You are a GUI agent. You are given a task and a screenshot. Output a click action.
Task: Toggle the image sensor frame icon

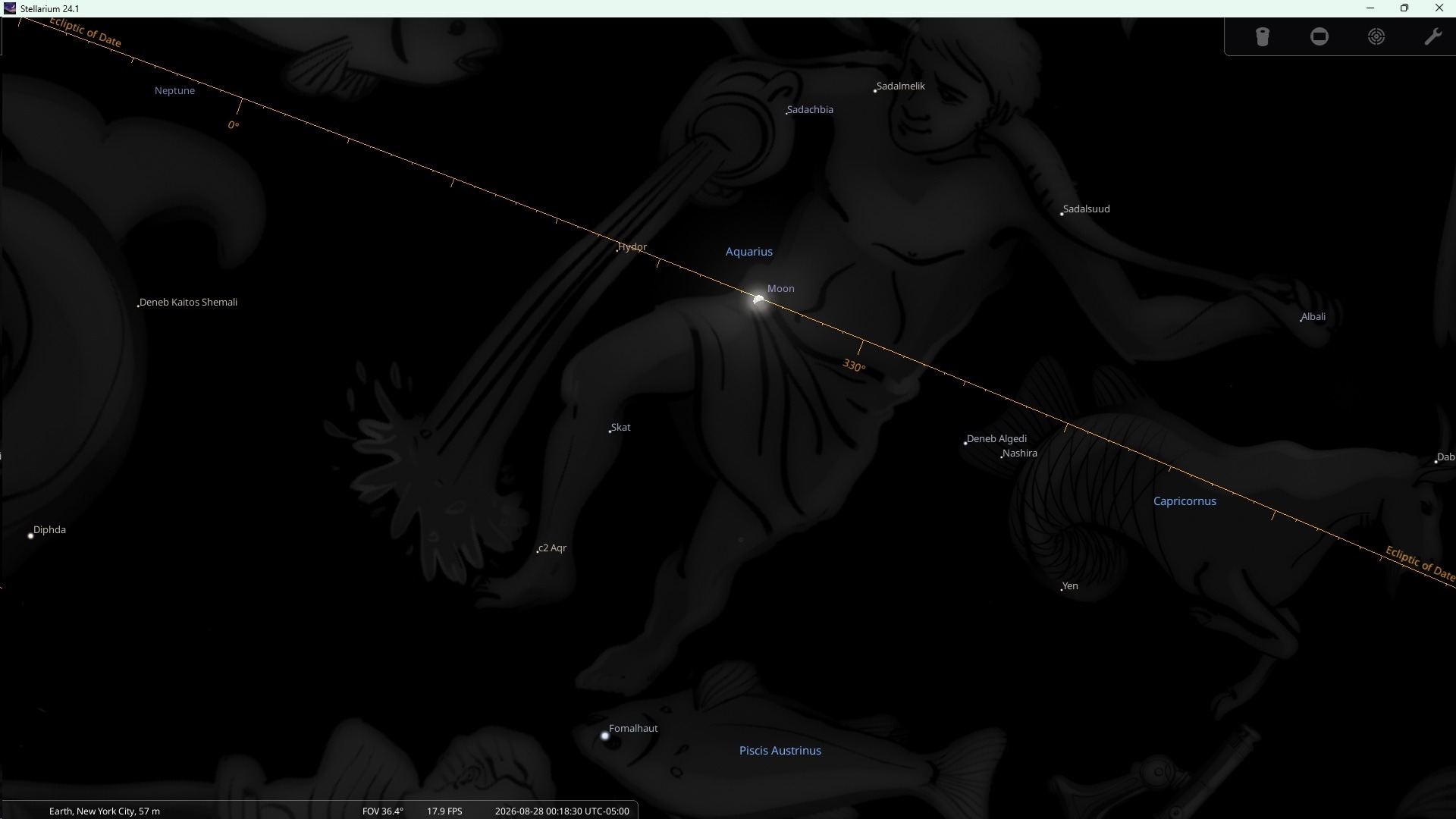(1319, 37)
